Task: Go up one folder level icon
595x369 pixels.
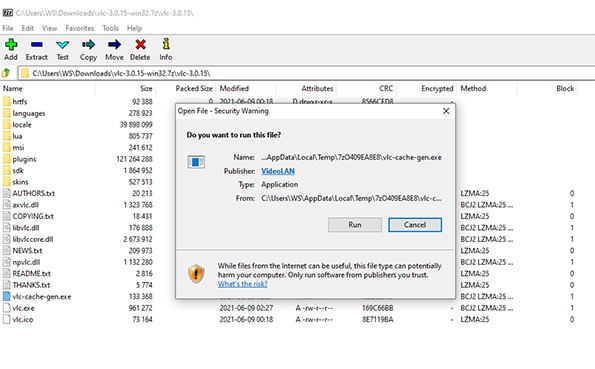Action: (6, 73)
